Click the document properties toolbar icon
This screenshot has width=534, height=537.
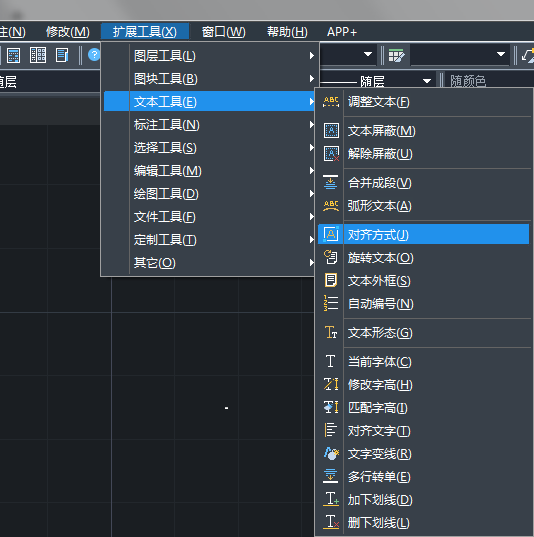[x=62, y=55]
